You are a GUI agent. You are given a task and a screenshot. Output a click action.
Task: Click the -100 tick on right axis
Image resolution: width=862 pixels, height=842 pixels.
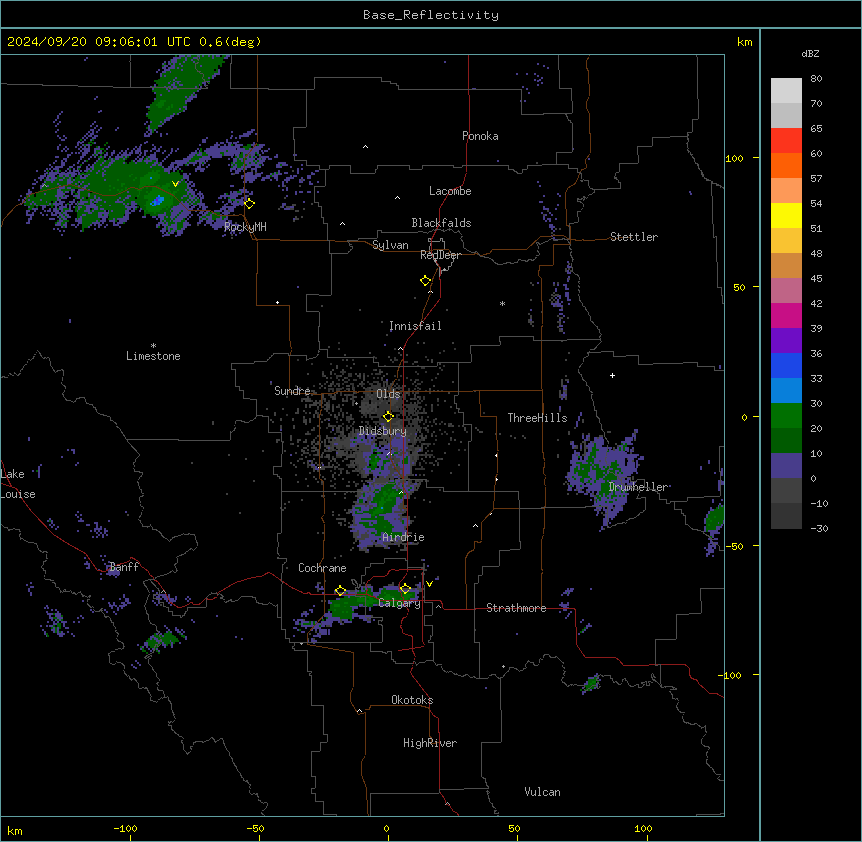point(731,675)
